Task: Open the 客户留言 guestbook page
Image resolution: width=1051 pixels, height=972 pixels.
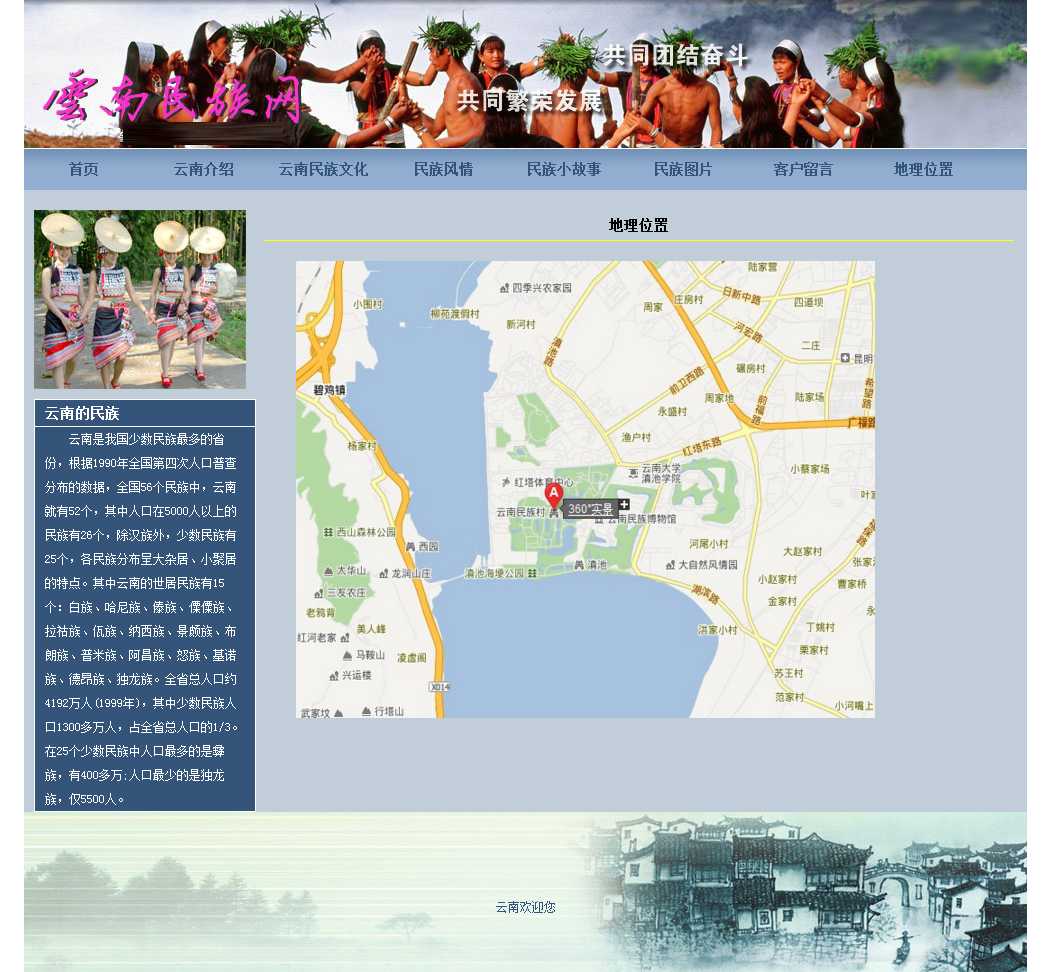Action: click(x=803, y=170)
